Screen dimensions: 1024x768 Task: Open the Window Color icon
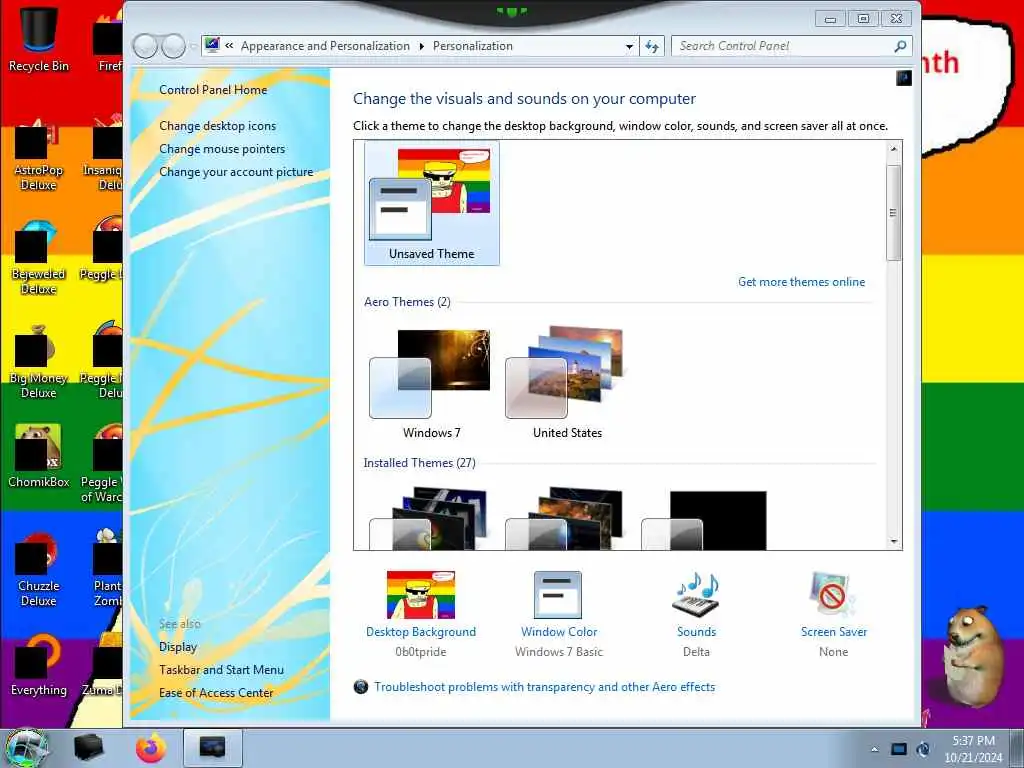558,595
